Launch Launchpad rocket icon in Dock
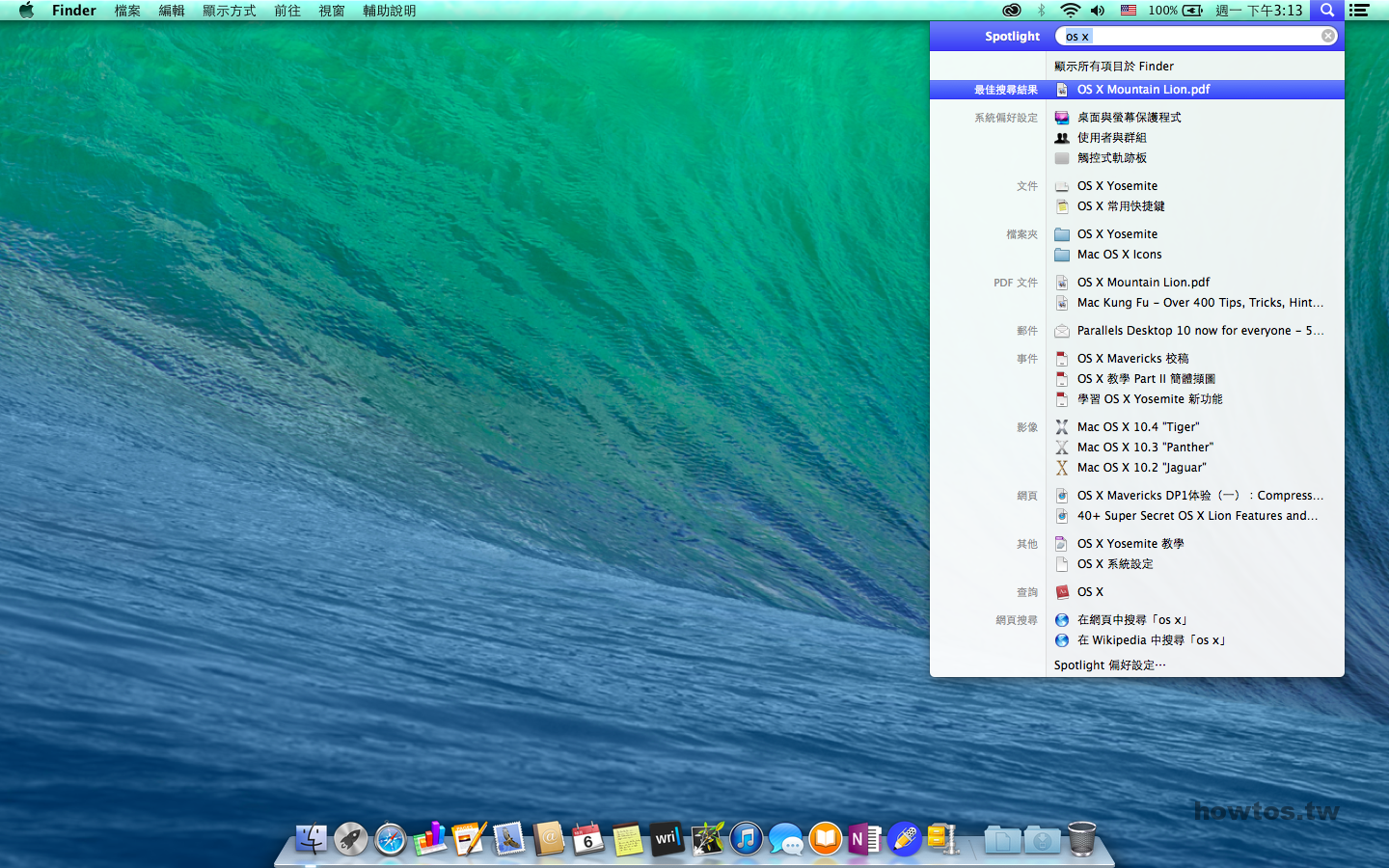 point(351,839)
